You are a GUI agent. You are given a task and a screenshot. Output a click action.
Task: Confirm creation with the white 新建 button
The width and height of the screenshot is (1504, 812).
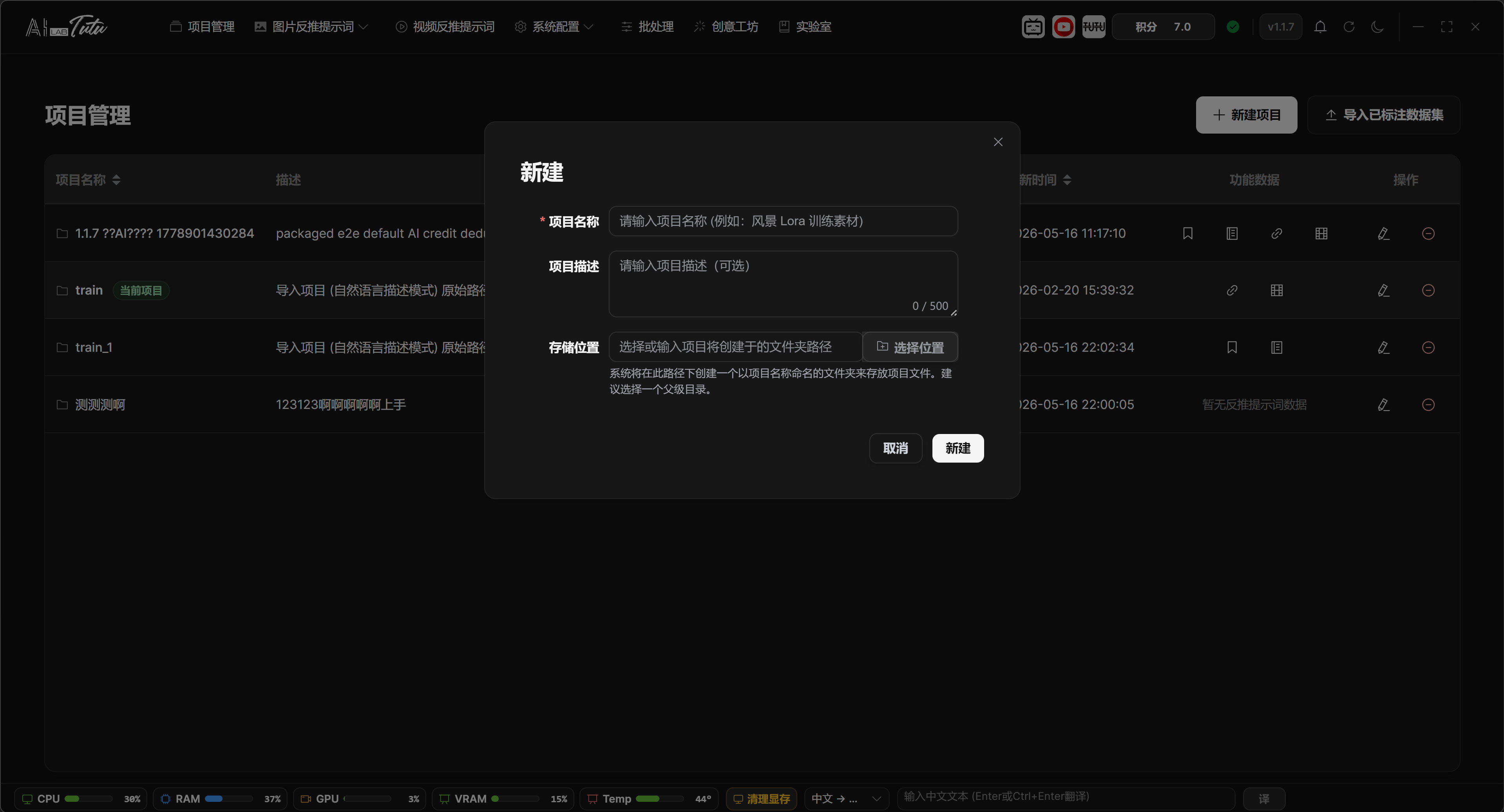click(957, 448)
